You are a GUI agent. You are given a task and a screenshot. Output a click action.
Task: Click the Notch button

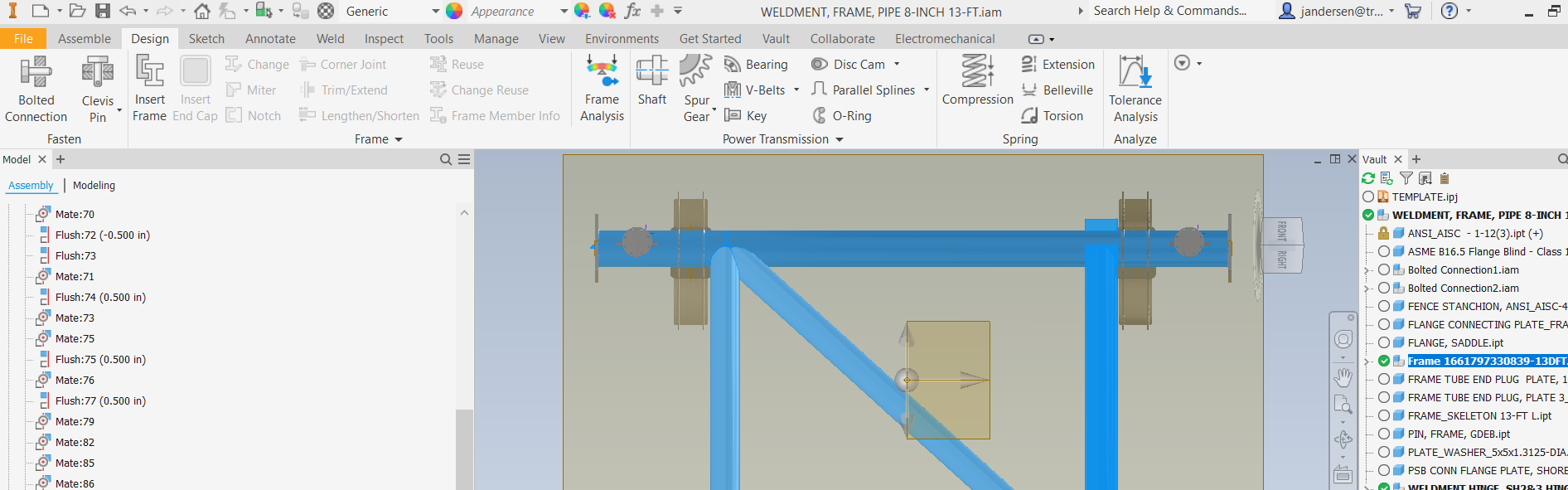coord(254,116)
